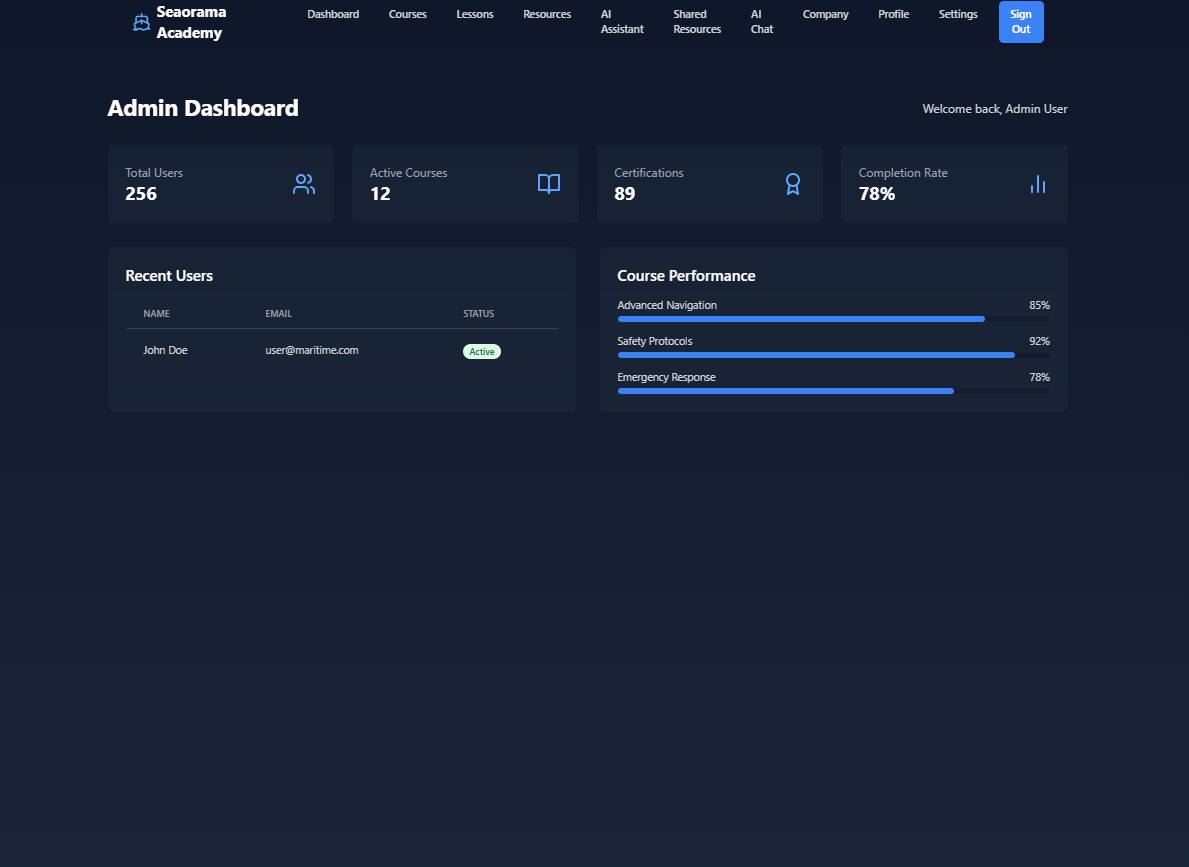Viewport: 1189px width, 867px height.
Task: Click the Sign Out button
Action: pos(1021,22)
